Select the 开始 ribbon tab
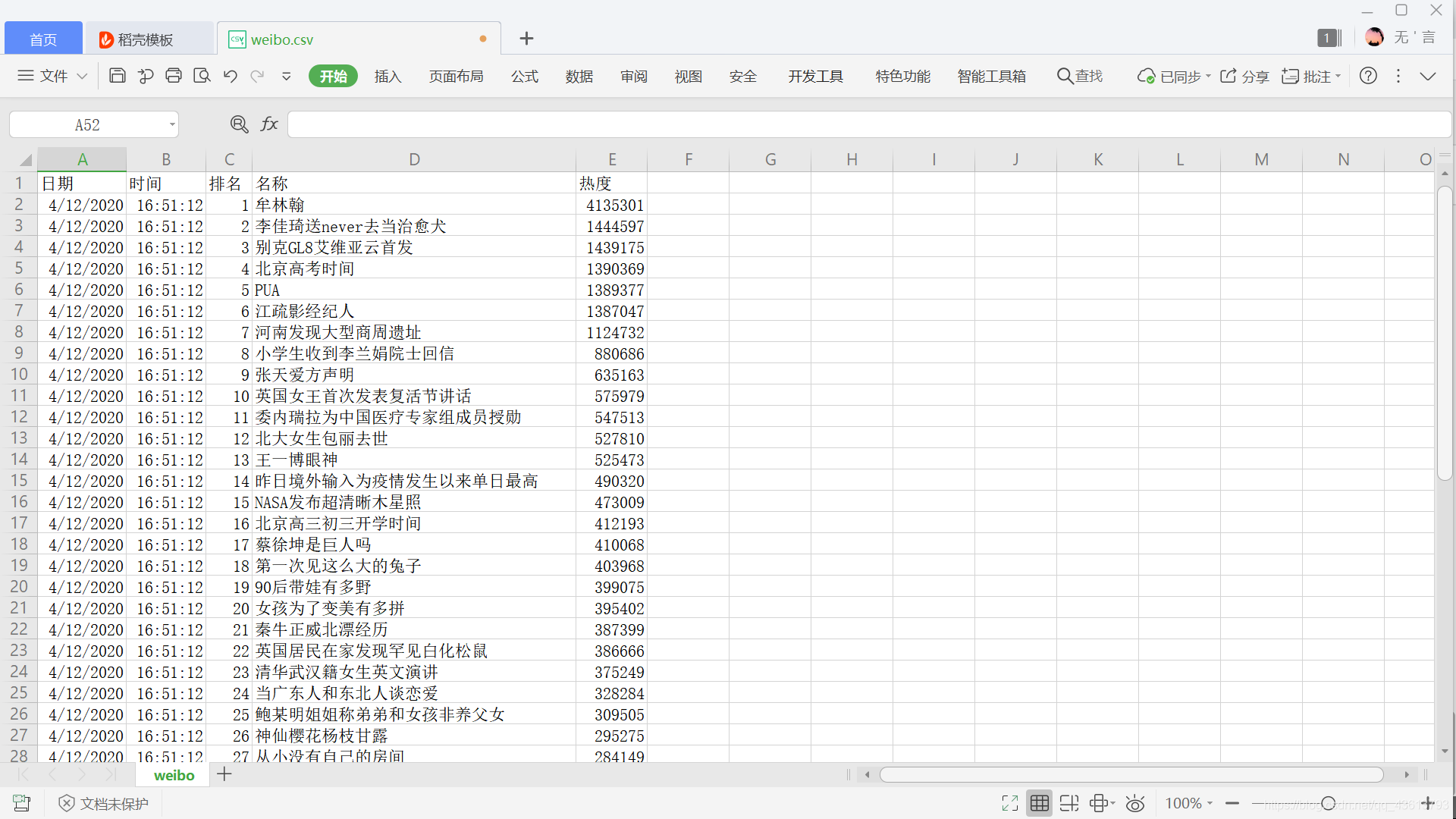The height and width of the screenshot is (819, 1456). [x=333, y=76]
